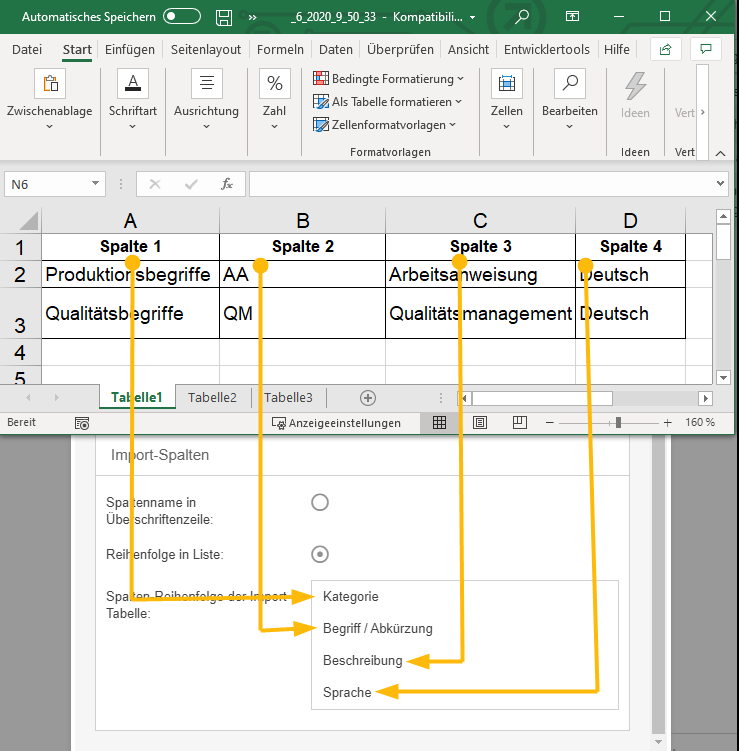Switch to page layout view icon

click(x=481, y=423)
